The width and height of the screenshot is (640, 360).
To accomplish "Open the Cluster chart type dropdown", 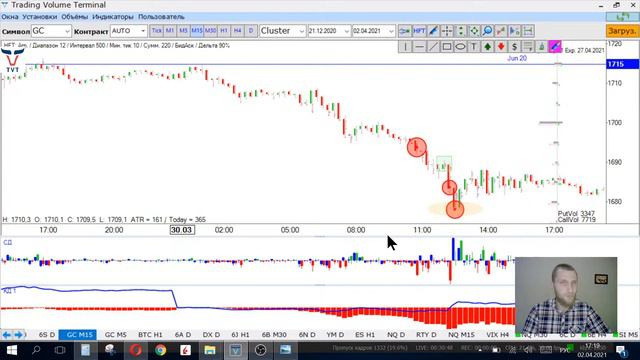I will (x=282, y=31).
